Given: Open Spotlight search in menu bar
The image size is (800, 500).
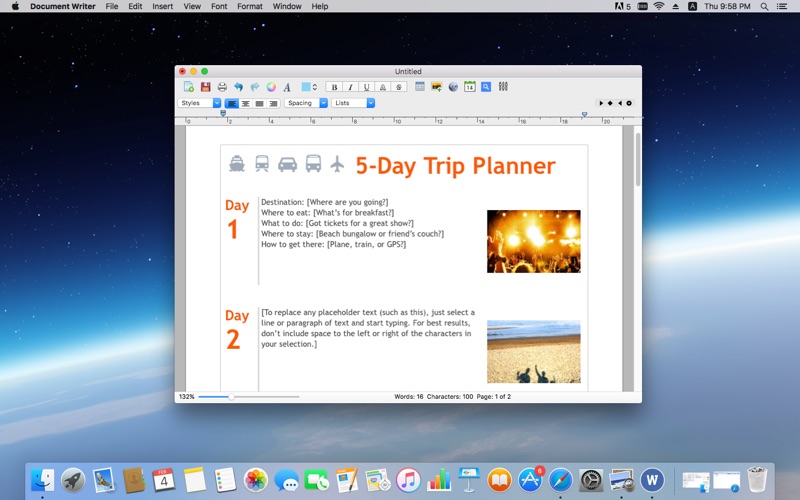Looking at the screenshot, I should tap(764, 6).
